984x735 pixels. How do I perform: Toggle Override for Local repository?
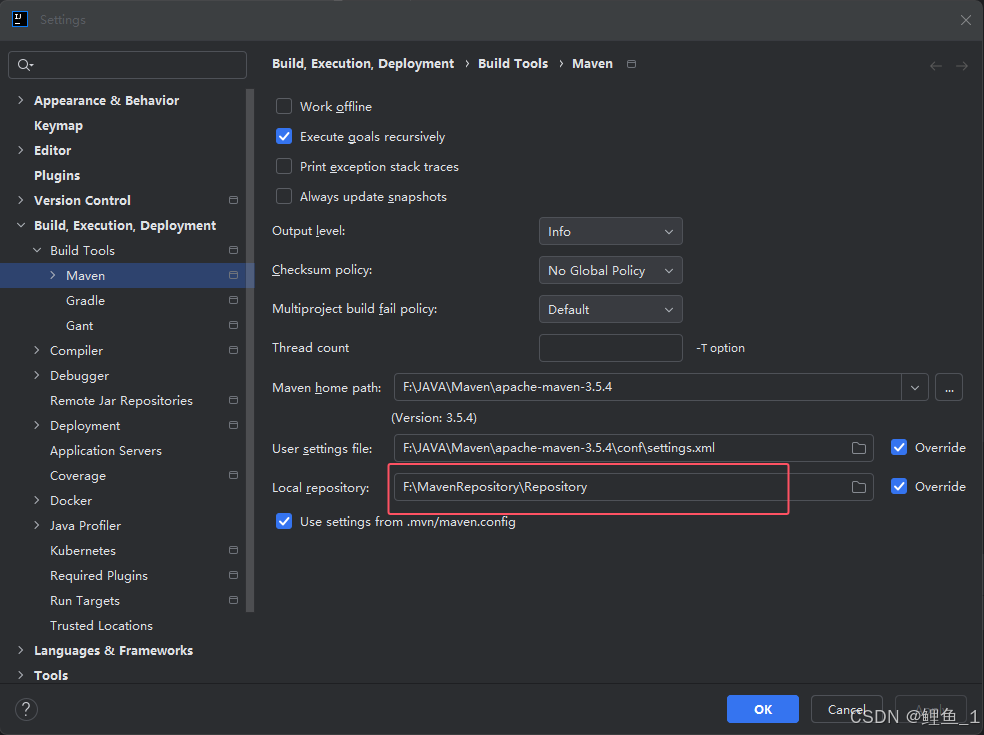pyautogui.click(x=899, y=486)
